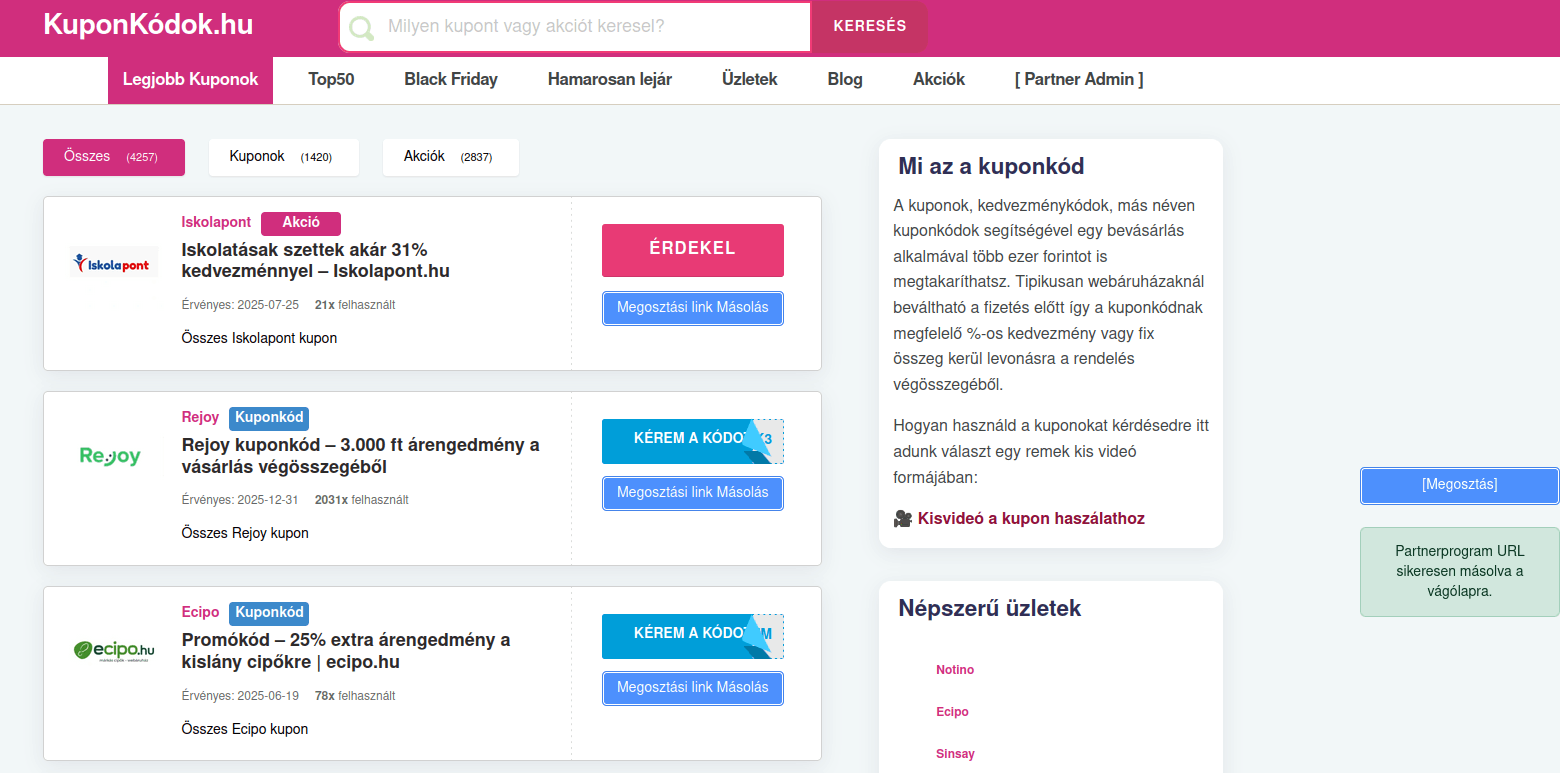Screen dimensions: 1560x773
Task: Reveal the Ecipo coupon code with KÉREM A KÓDOT
Action: (x=693, y=636)
